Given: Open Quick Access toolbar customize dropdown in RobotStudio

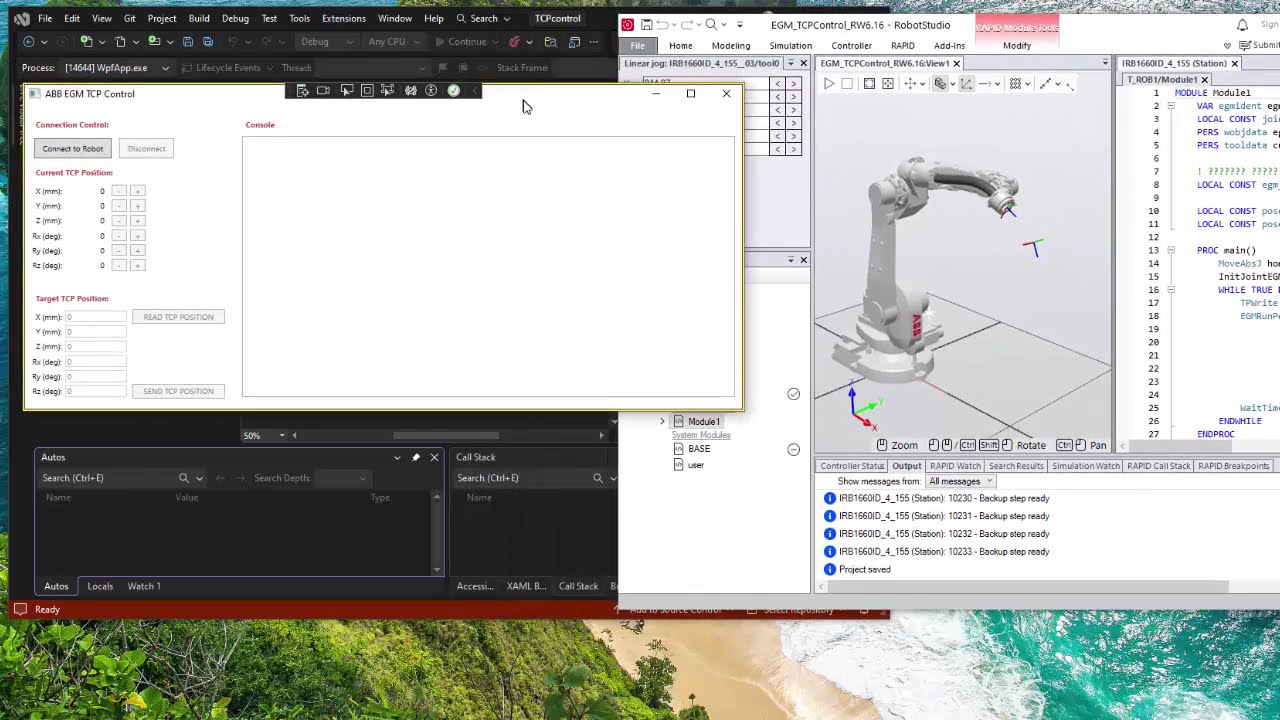Looking at the screenshot, I should [739, 25].
